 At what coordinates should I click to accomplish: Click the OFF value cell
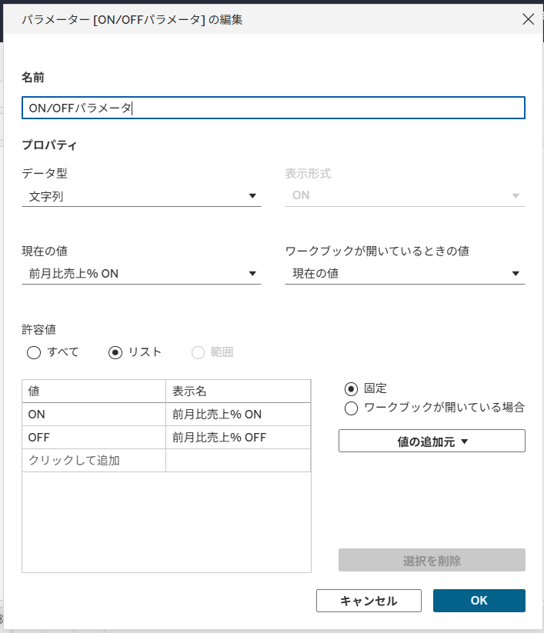[94, 437]
